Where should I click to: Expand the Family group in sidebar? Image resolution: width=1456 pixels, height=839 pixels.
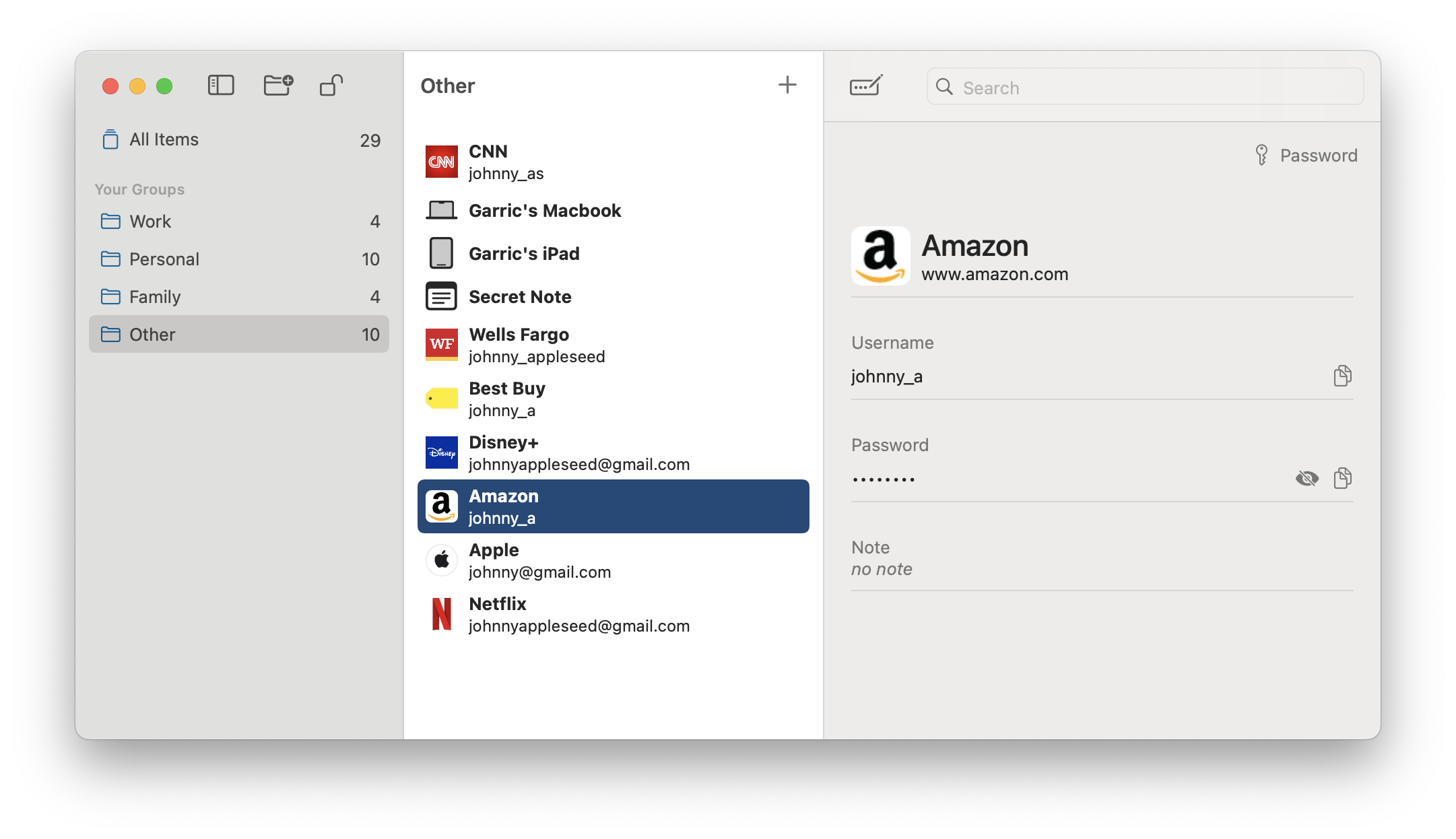[x=155, y=296]
